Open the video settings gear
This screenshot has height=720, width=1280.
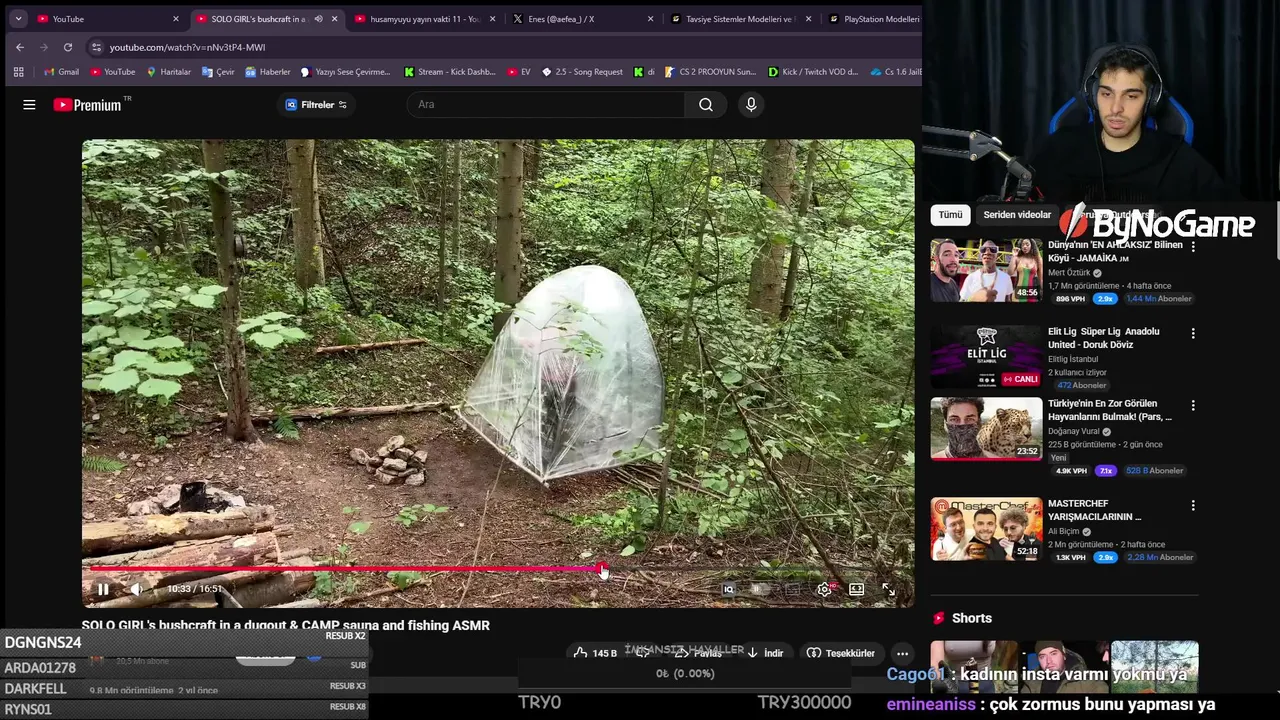pos(824,589)
